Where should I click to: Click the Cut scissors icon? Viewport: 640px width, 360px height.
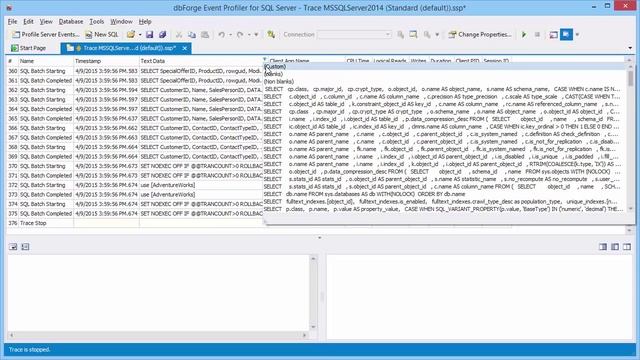179,35
